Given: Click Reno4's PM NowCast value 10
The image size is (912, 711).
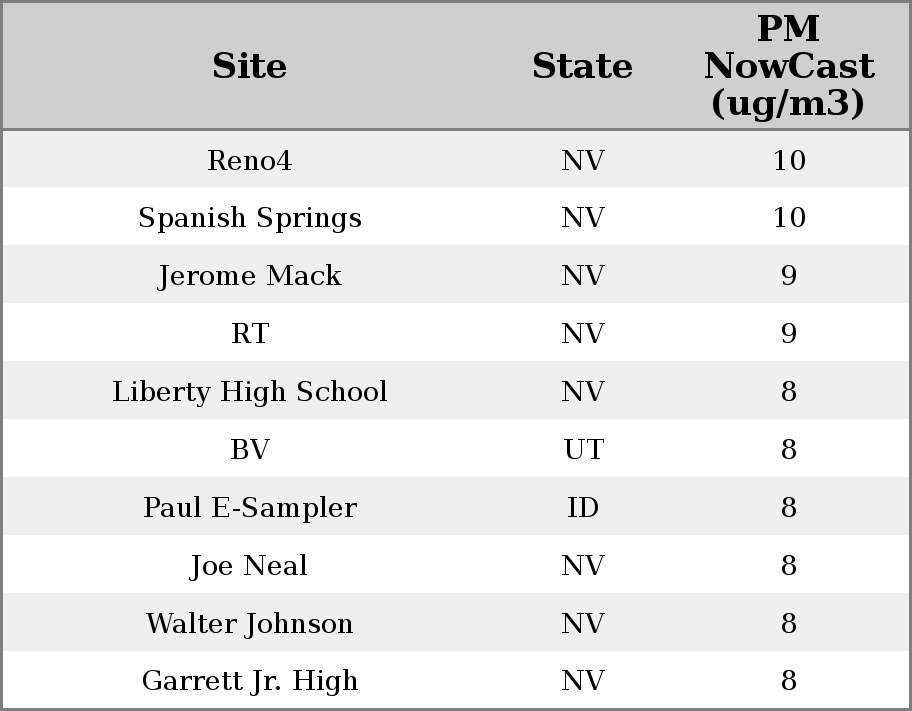Looking at the screenshot, I should coord(788,160).
